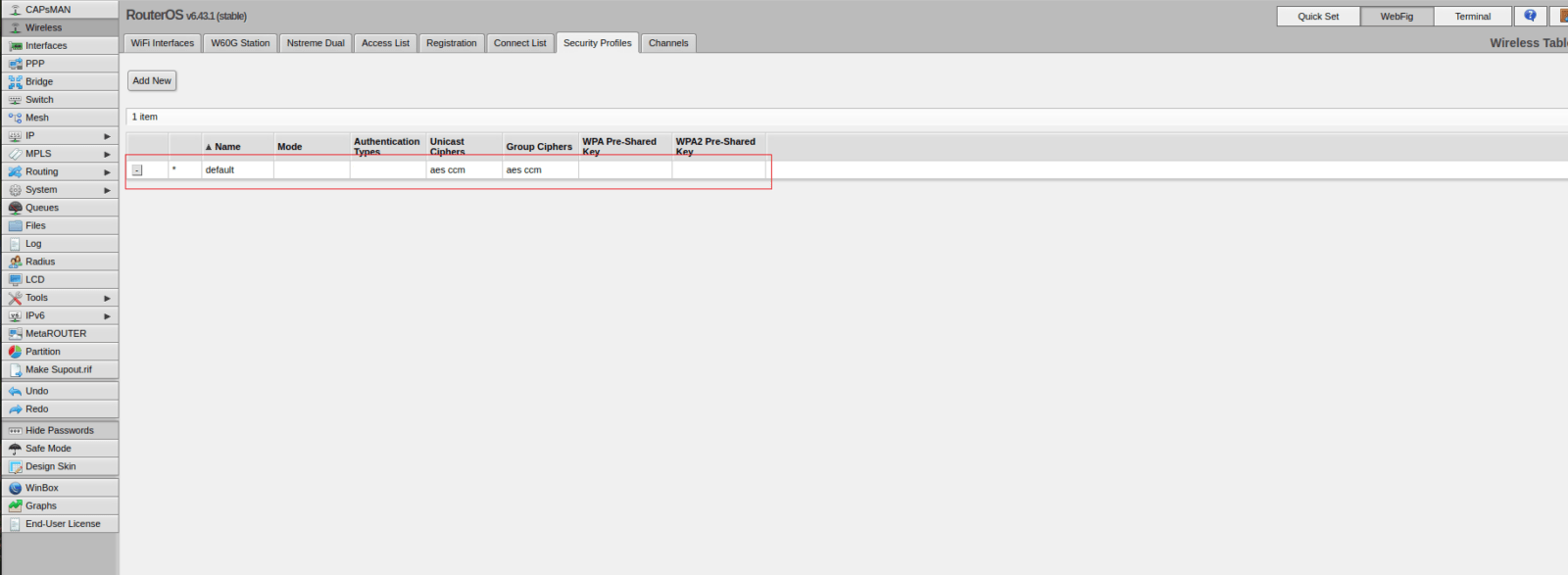Open the Bridge menu icon
Screen dimensions: 1568x575
tap(15, 81)
